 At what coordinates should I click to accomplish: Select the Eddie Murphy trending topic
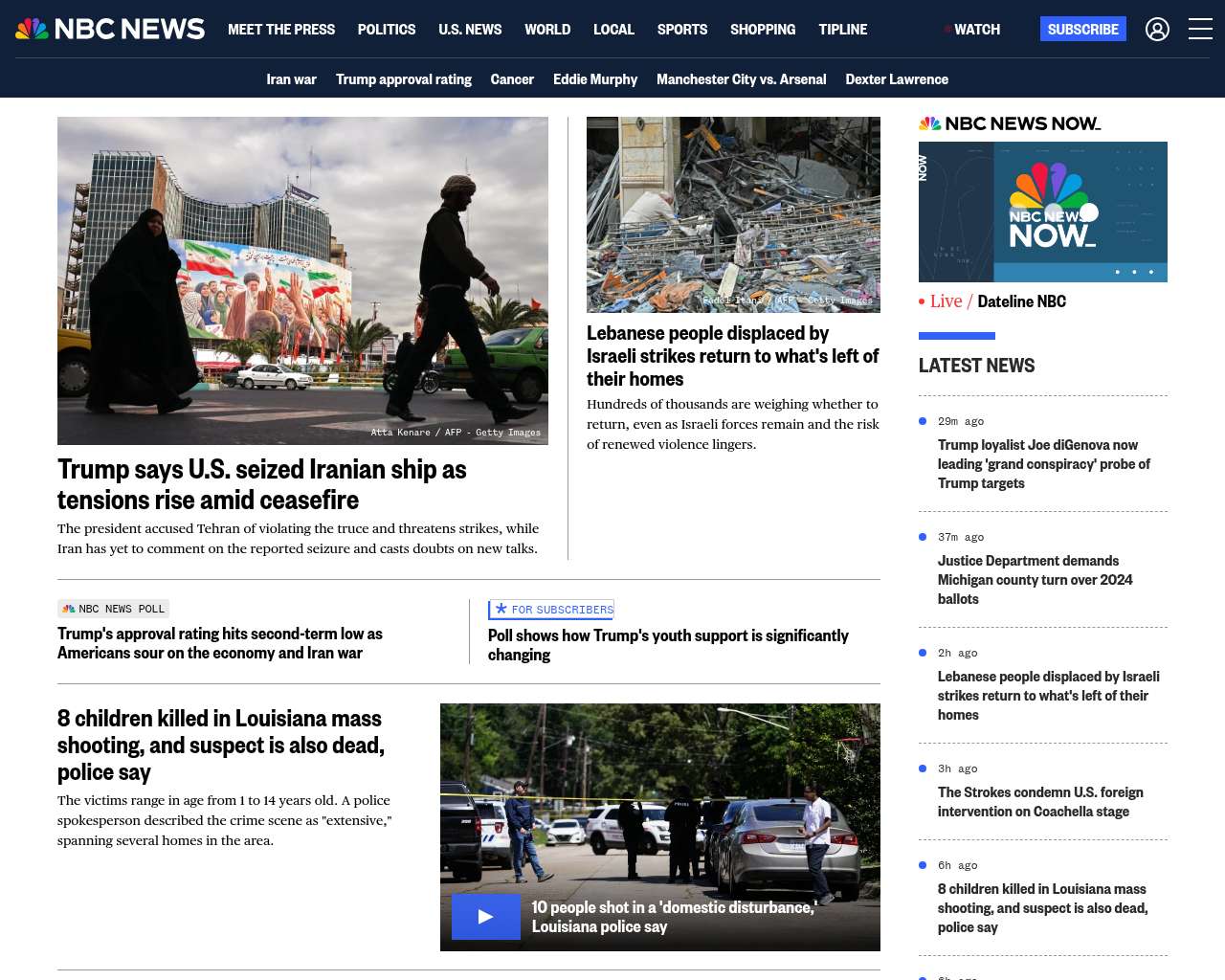point(594,79)
